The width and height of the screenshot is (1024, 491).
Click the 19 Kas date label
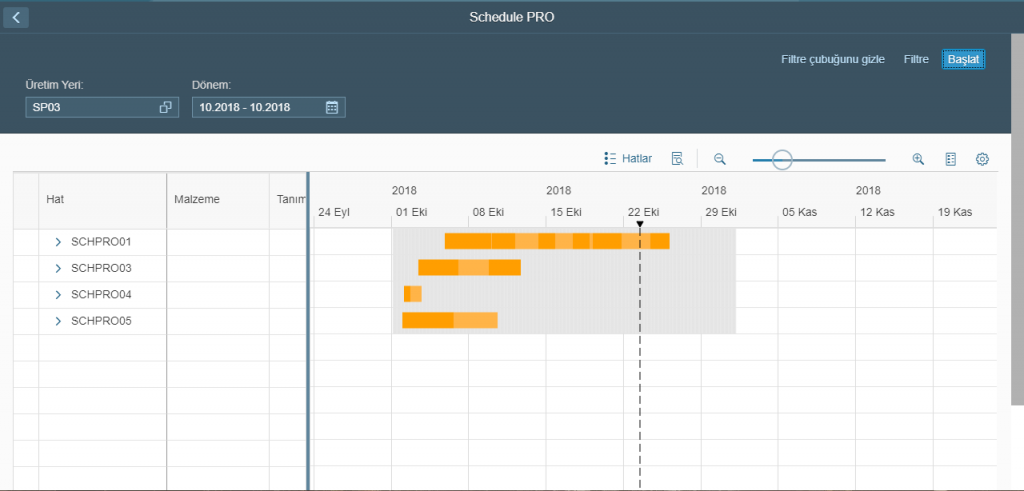(955, 212)
